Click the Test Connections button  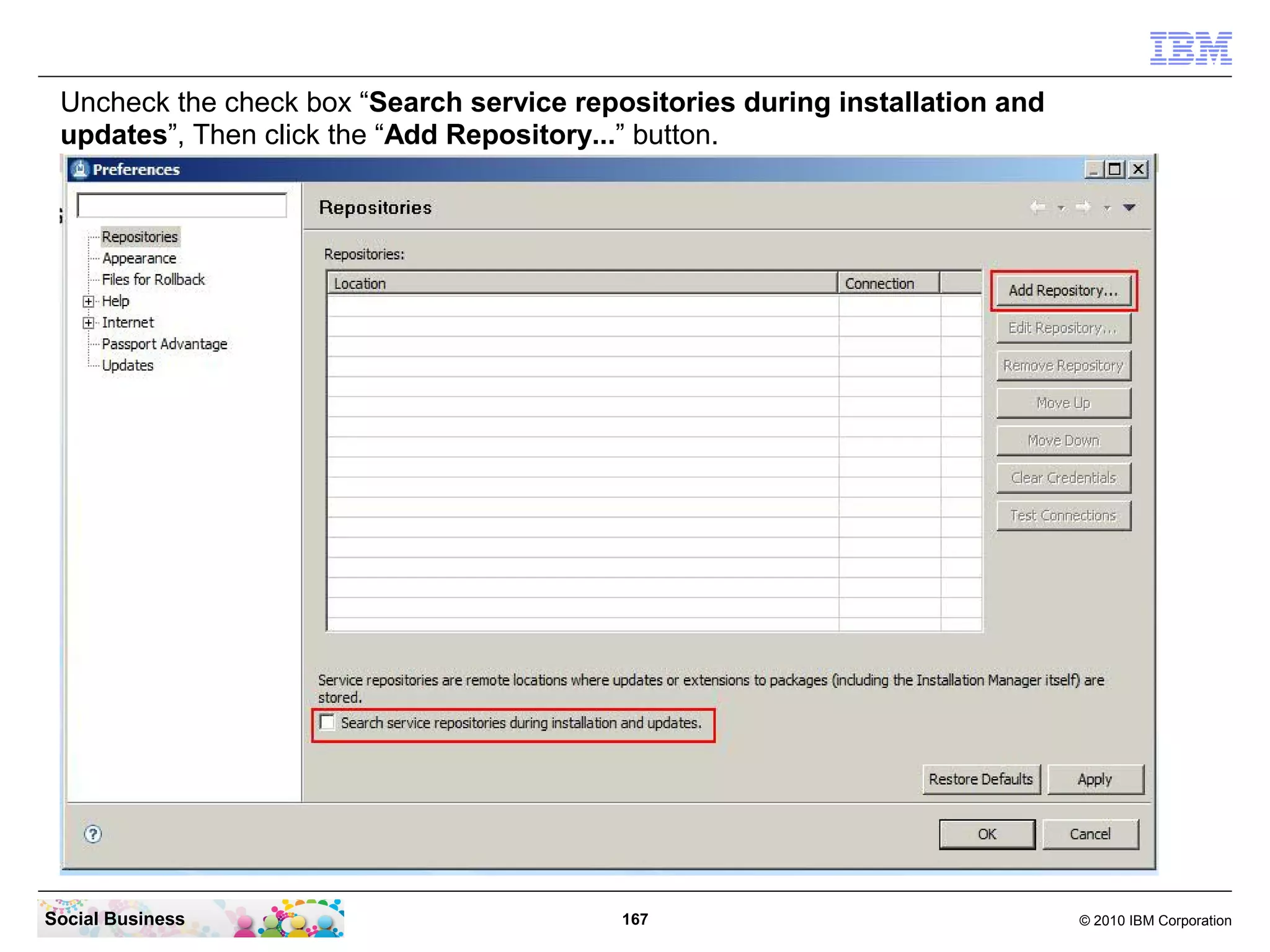[x=1064, y=516]
